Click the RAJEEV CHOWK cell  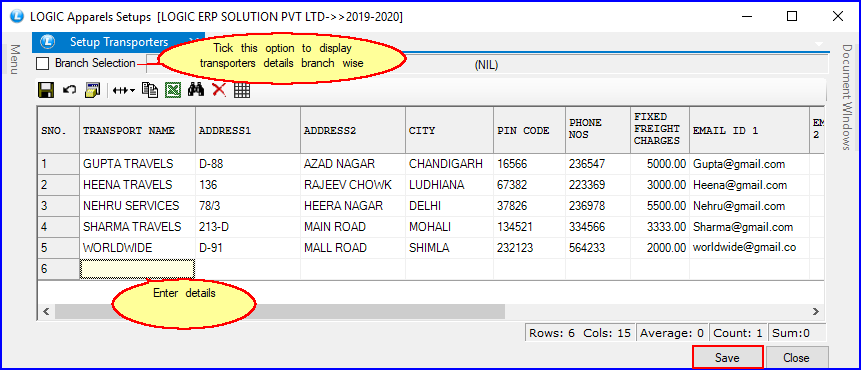coord(353,185)
